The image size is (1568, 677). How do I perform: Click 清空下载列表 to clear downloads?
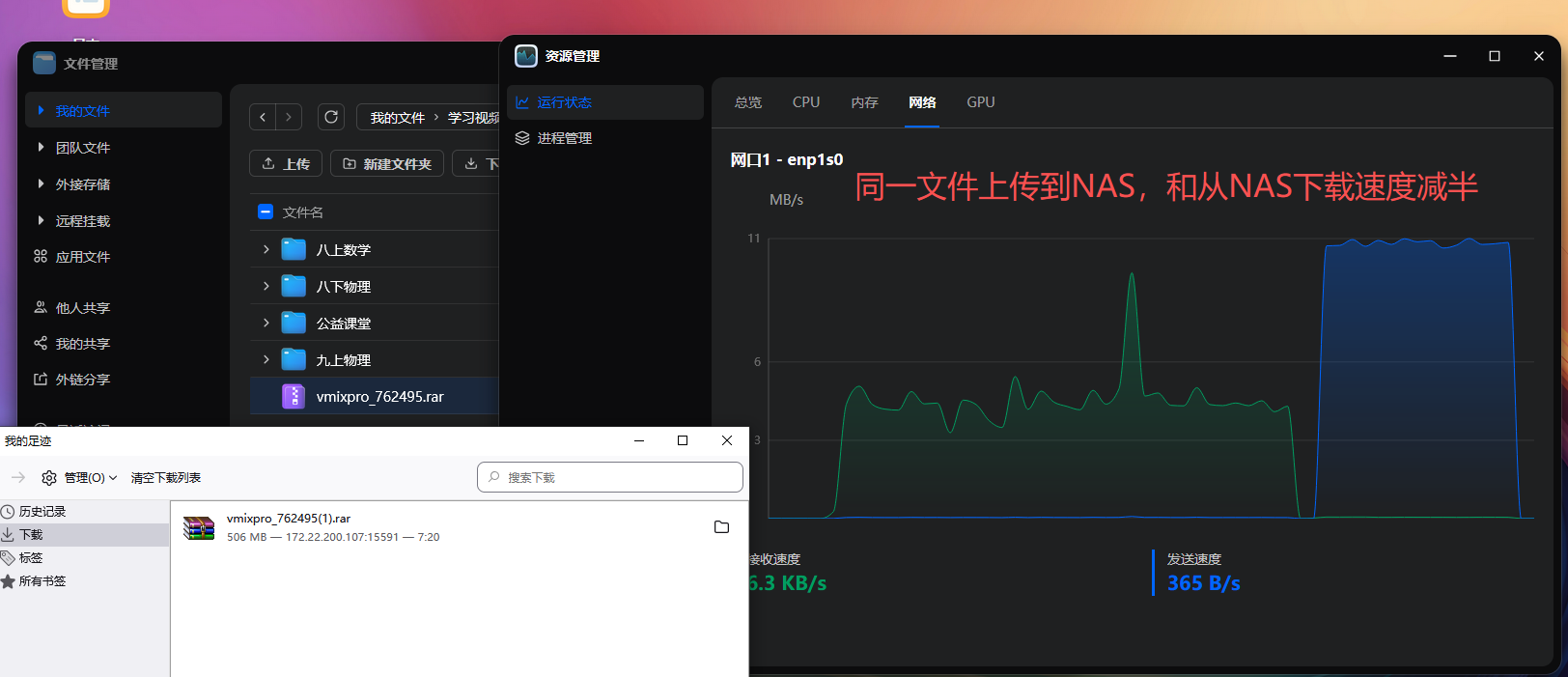[166, 478]
